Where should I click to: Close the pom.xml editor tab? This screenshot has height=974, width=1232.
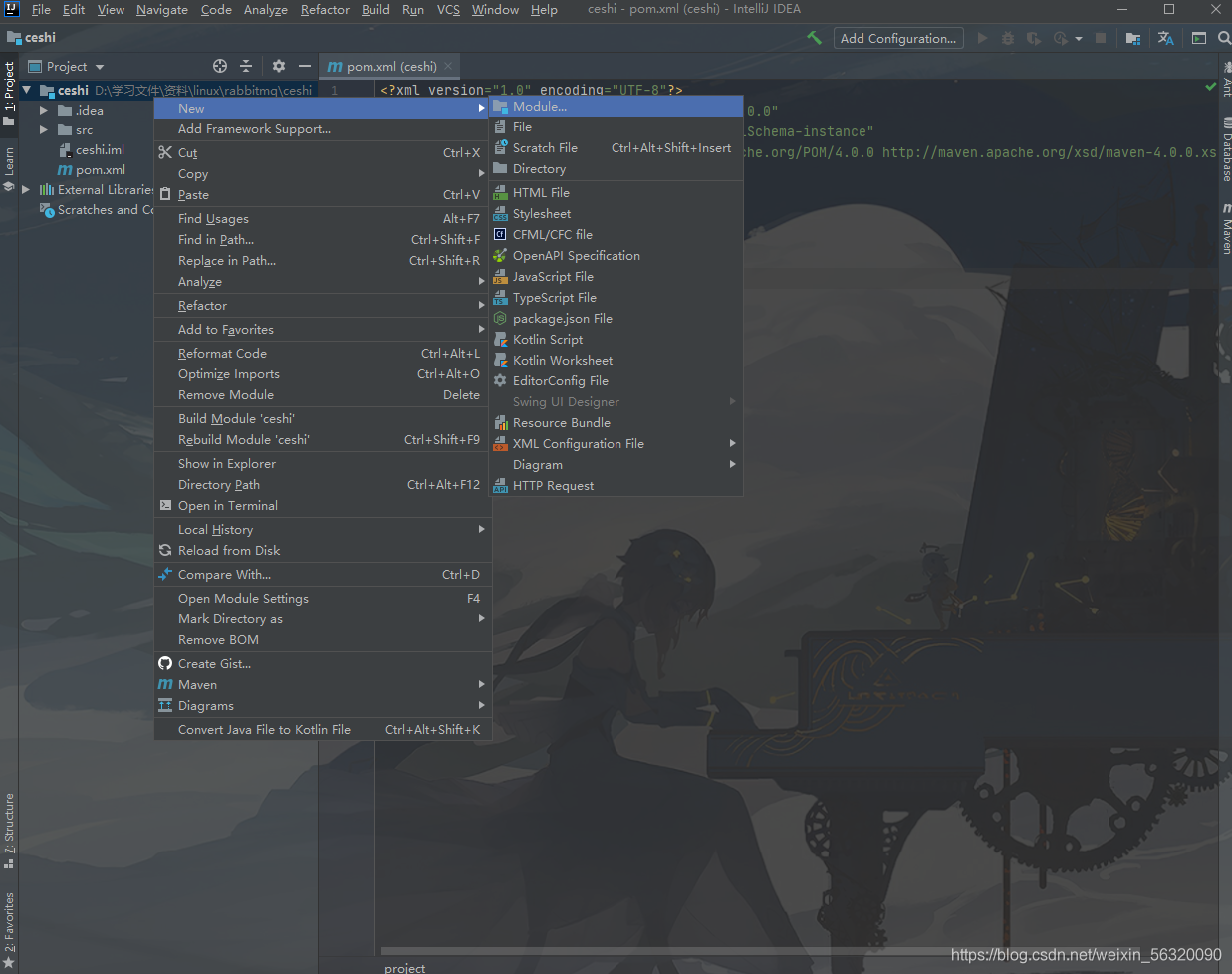pos(448,67)
